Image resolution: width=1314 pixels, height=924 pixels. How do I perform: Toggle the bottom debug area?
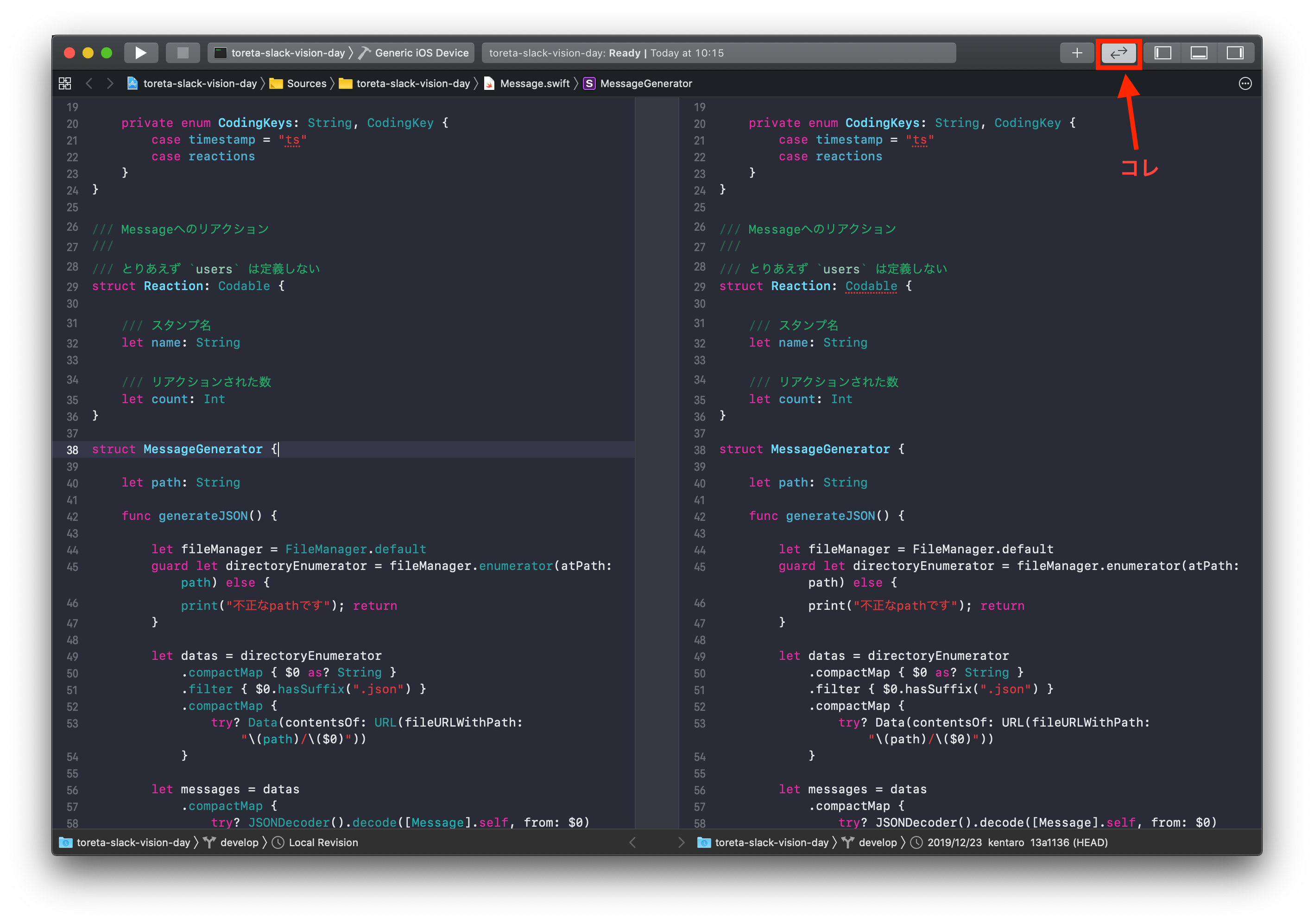point(1199,53)
